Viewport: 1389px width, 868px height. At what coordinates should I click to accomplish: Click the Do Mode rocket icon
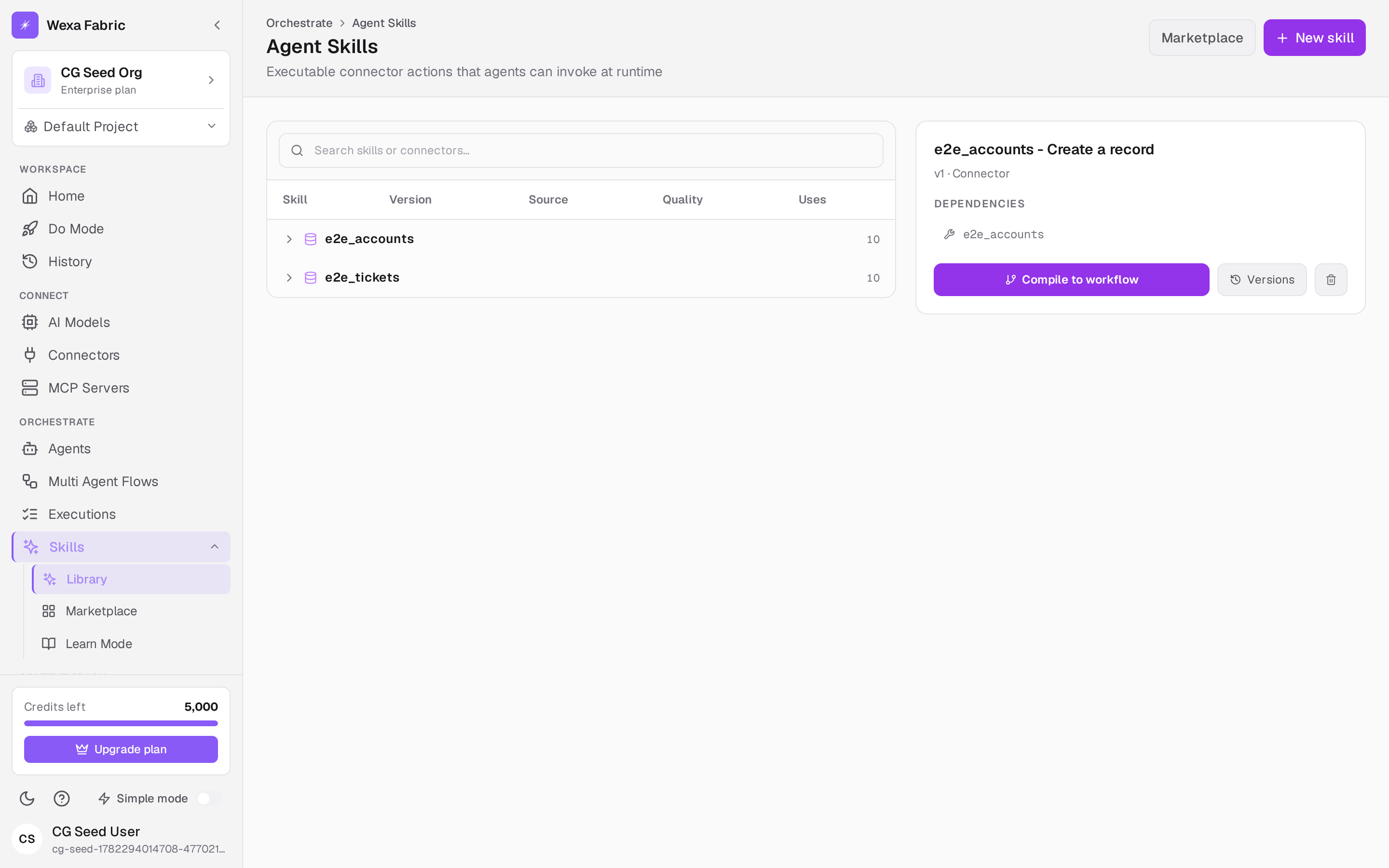[30, 229]
